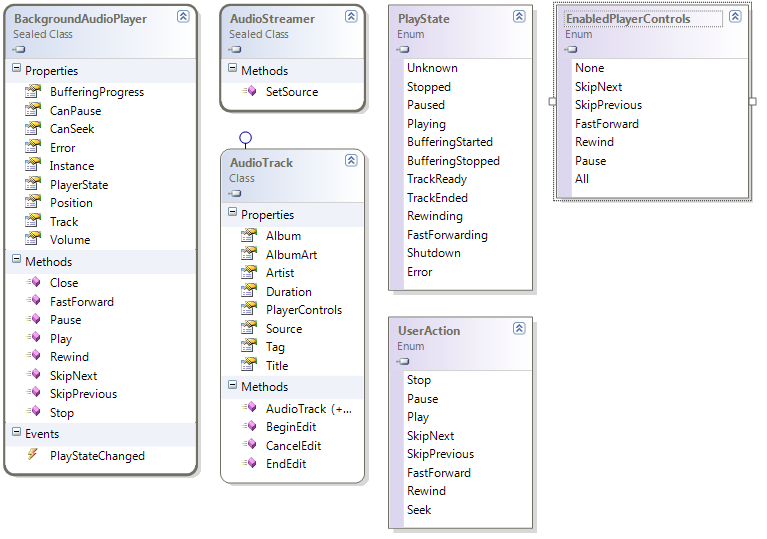Click the BackgroundAudioPlayer header tag icon
This screenshot has height=539, width=767.
coord(19,49)
